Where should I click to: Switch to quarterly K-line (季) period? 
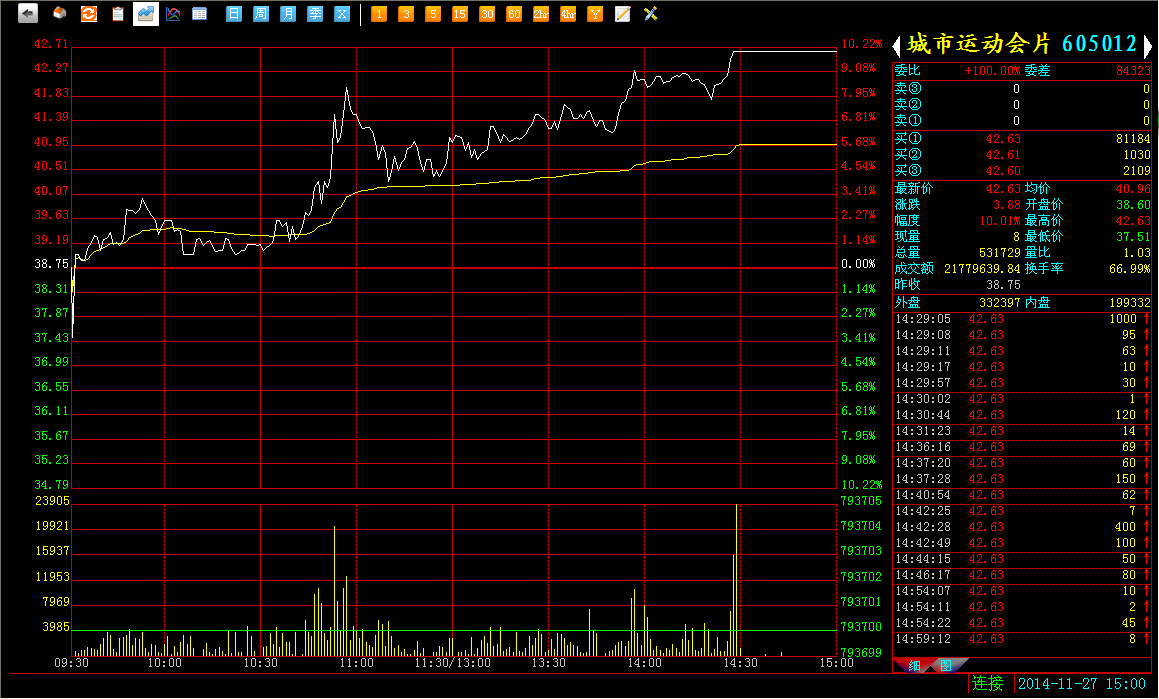[315, 13]
